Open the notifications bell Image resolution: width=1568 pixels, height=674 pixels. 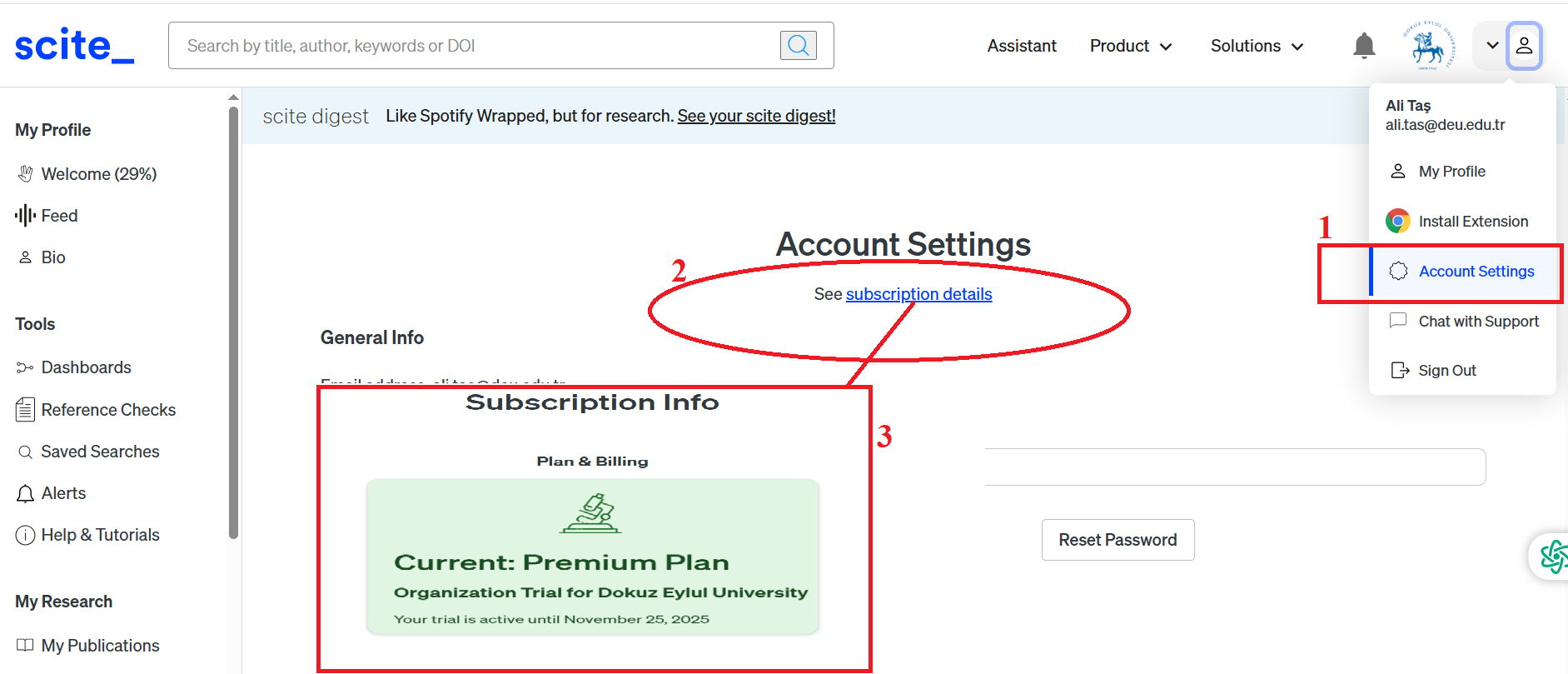(1363, 46)
